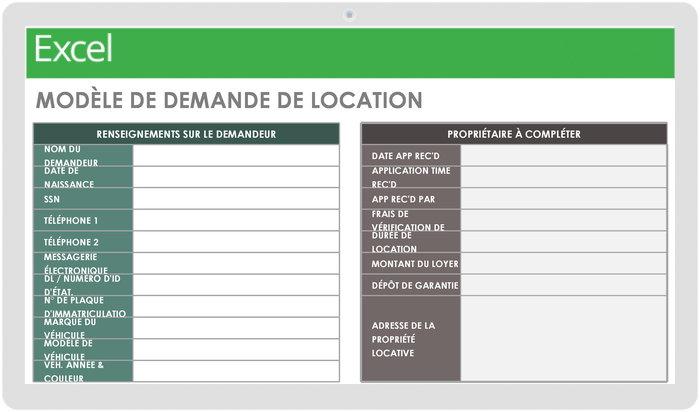The width and height of the screenshot is (700, 412).
Task: Click the 'DL / Numéro d'ID d'état' input cell
Action: pos(236,285)
